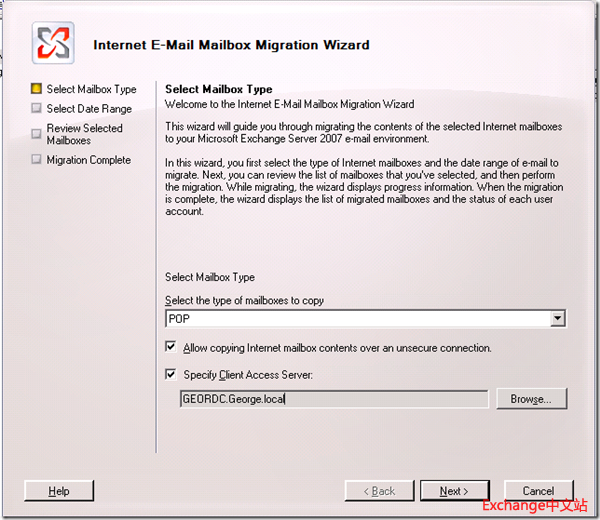600x520 pixels.
Task: Click the Exchange logo icon in header
Action: (53, 43)
